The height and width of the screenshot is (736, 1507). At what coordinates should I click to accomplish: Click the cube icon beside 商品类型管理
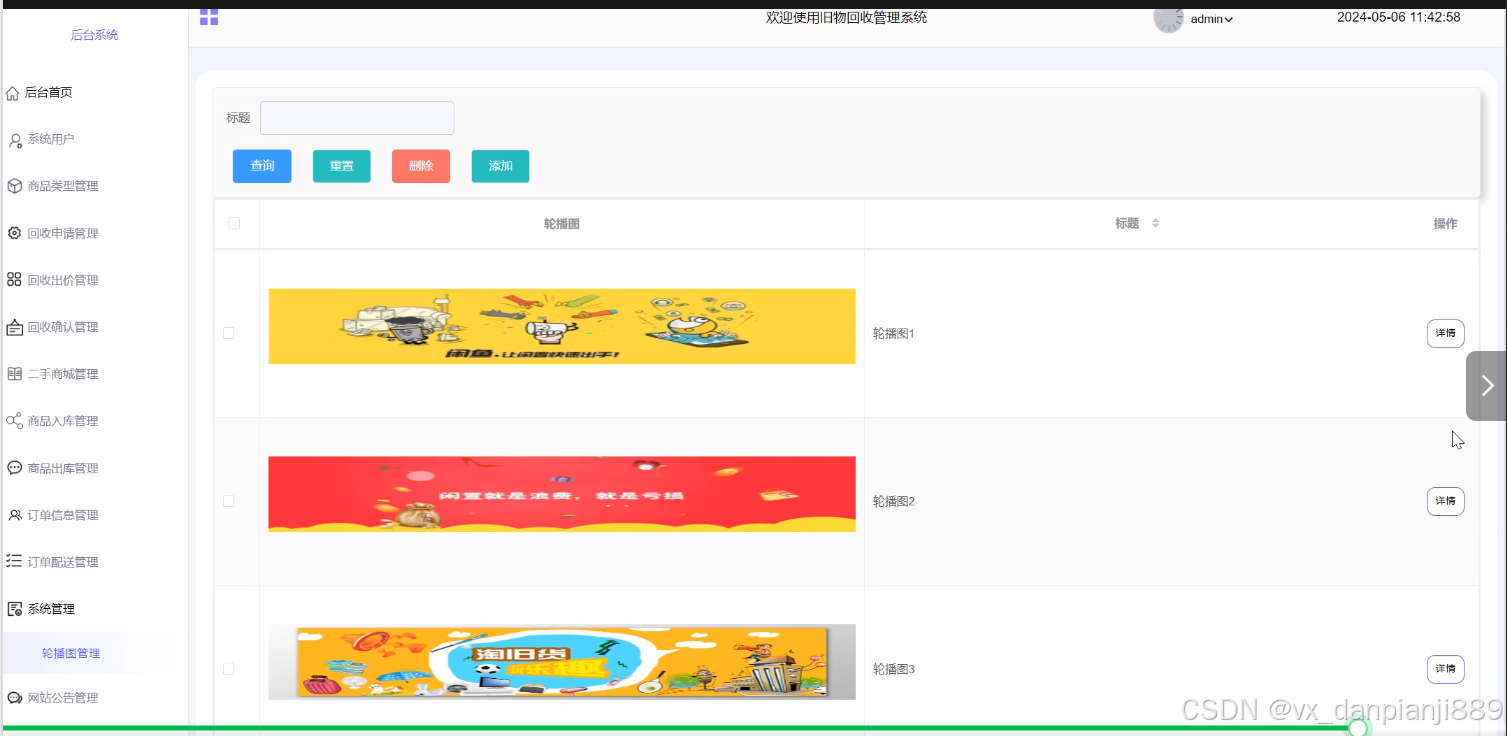[x=14, y=186]
